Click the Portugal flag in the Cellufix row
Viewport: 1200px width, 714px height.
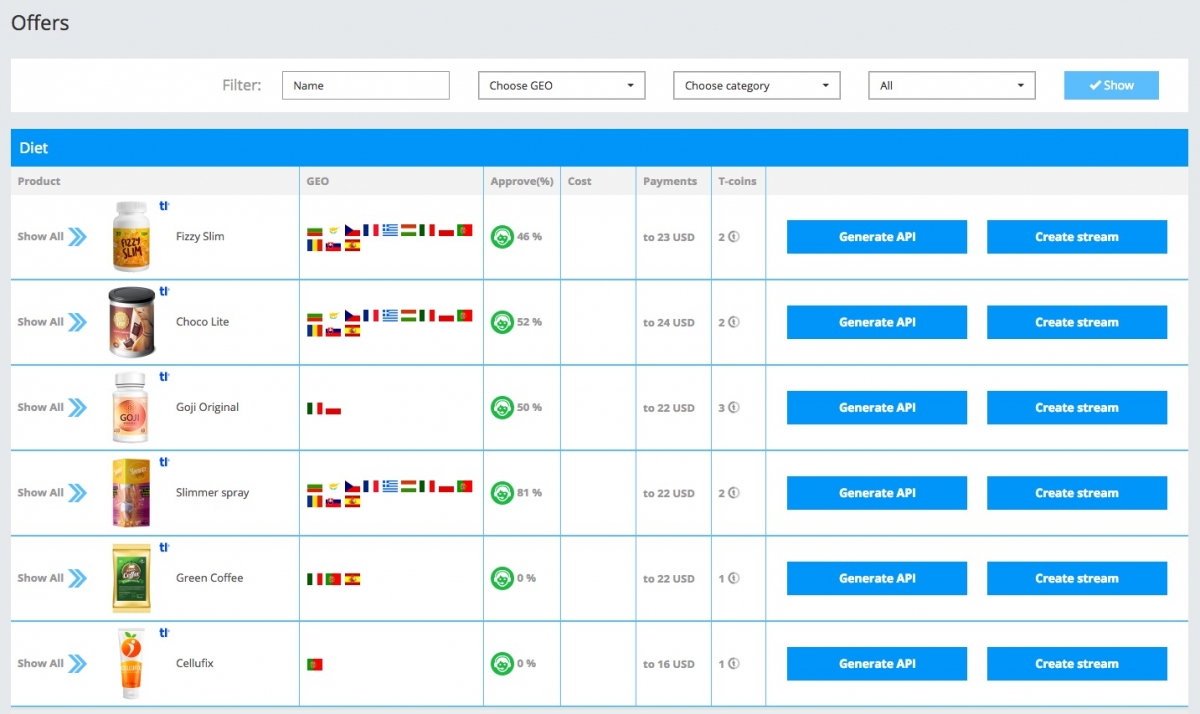coord(314,663)
